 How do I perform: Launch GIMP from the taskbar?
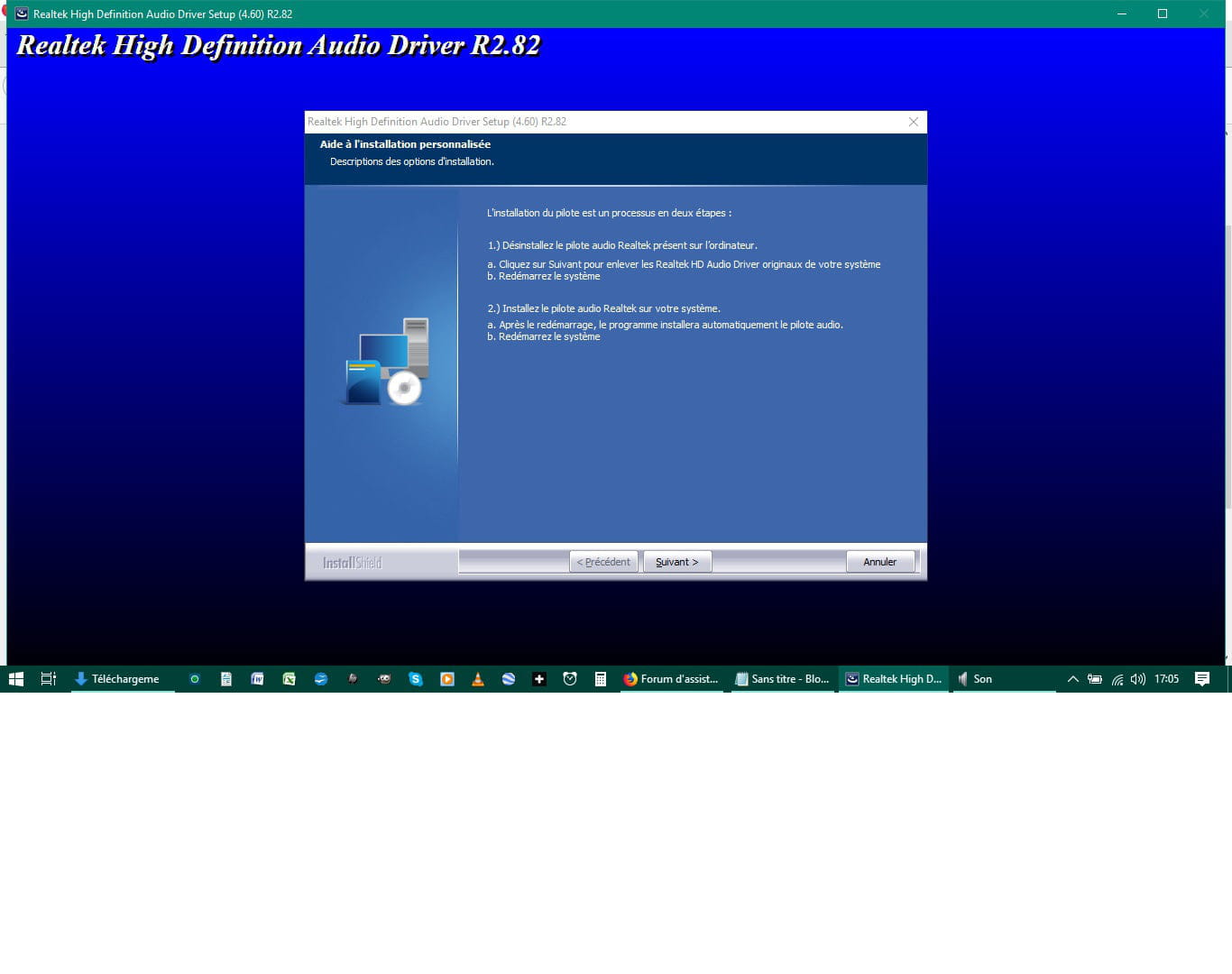coord(384,679)
